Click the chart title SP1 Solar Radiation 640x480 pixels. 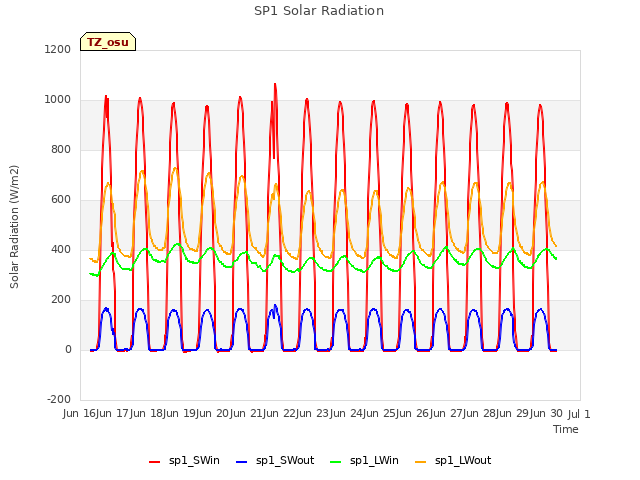[x=319, y=11]
